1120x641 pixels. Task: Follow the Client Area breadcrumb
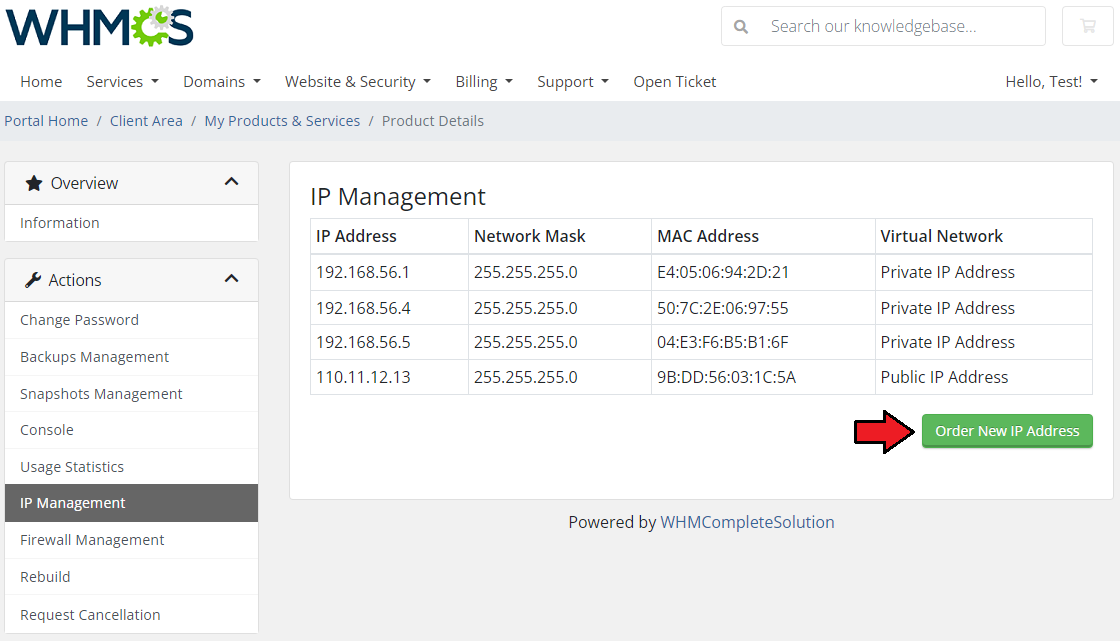[x=146, y=121]
